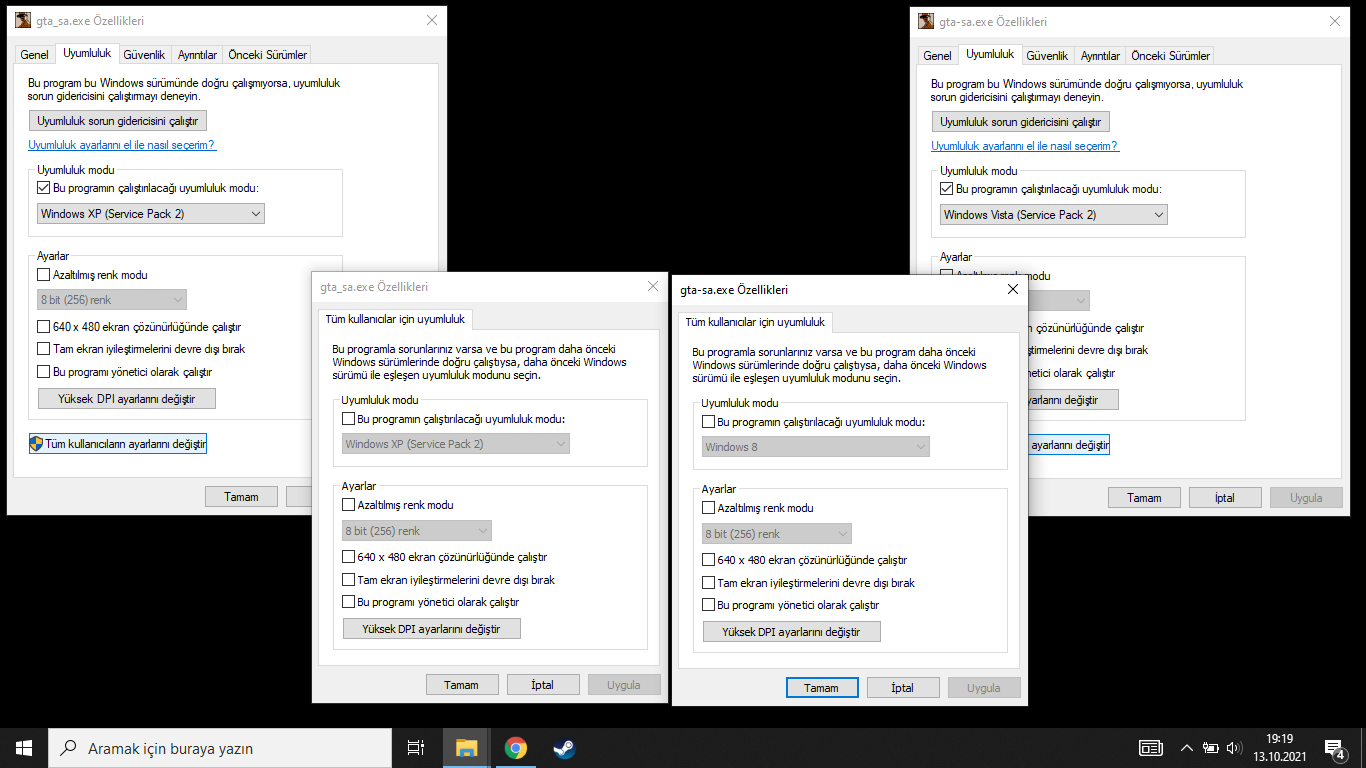Open Steam from the taskbar
Screen dimensions: 1366x768
[564, 748]
